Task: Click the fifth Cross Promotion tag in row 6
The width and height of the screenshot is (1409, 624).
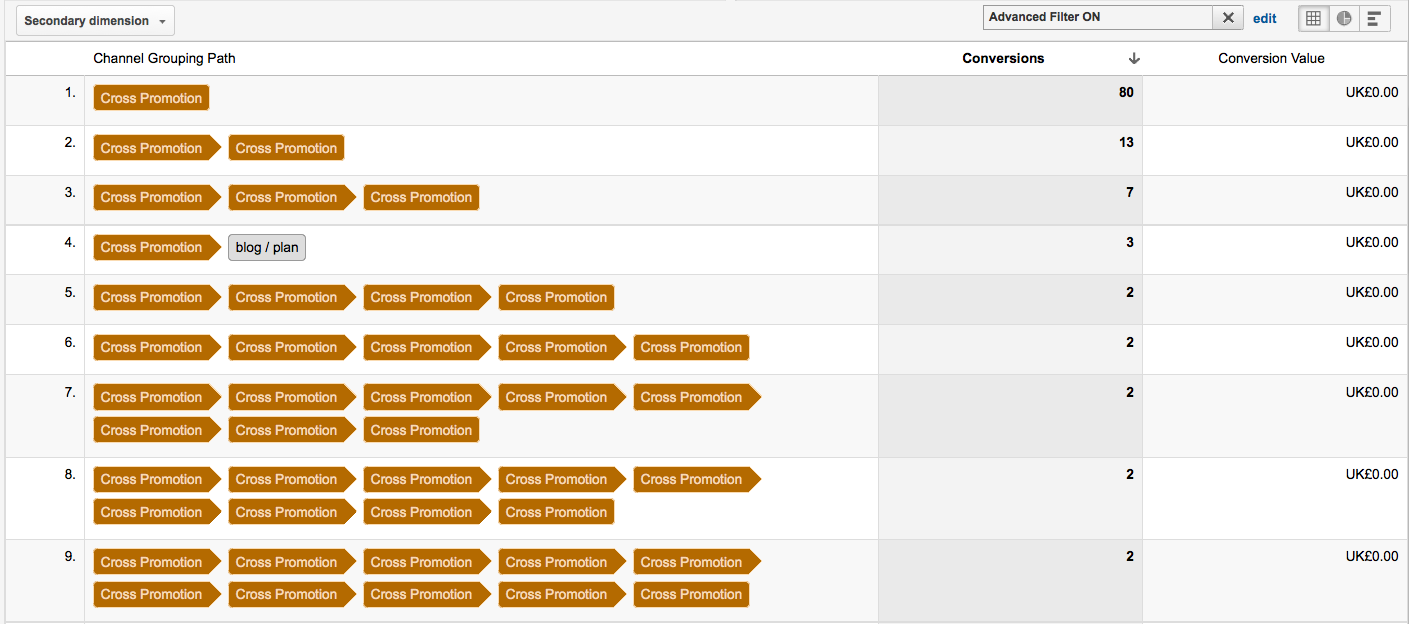Action: click(691, 348)
